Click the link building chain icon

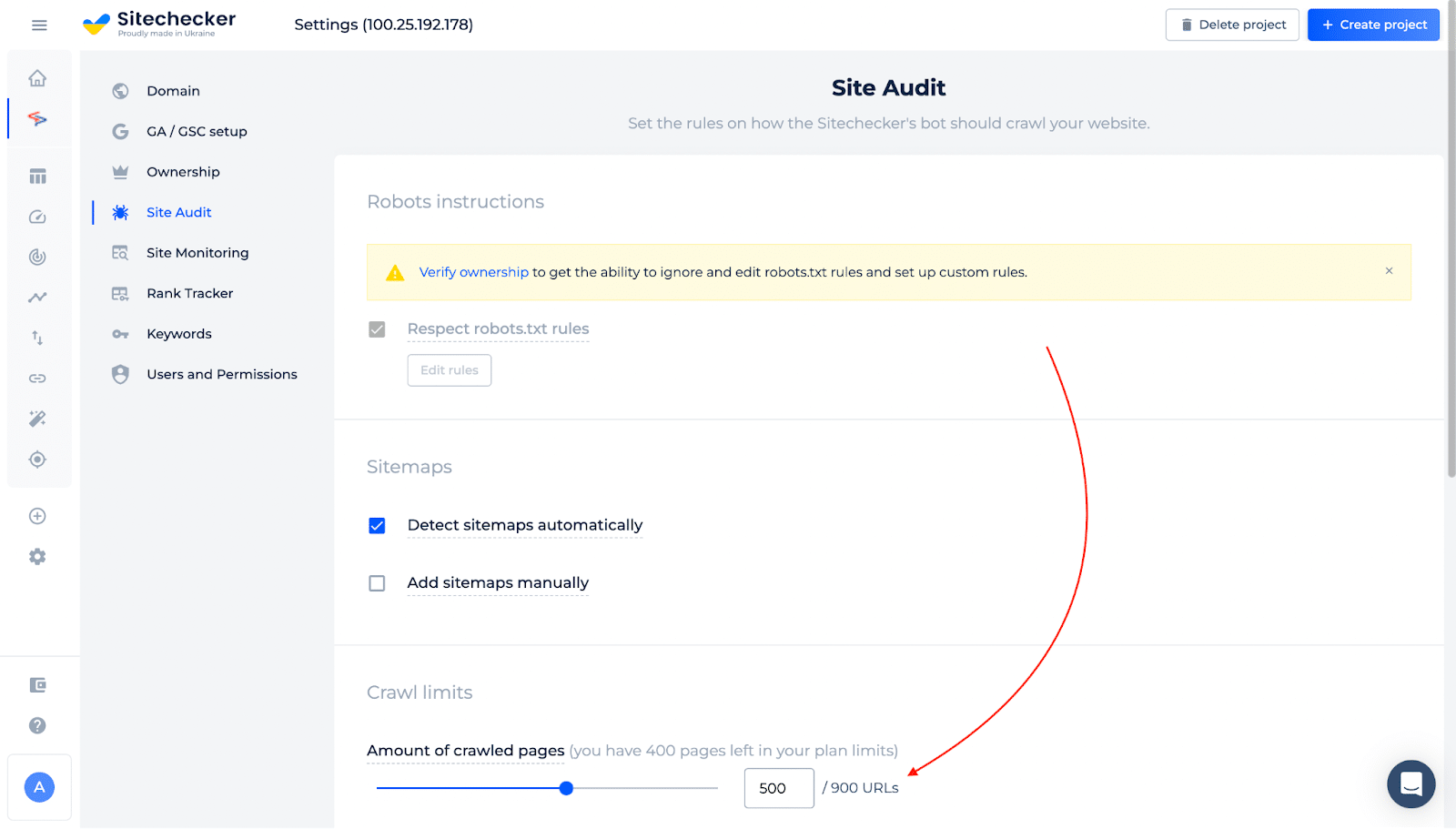[x=38, y=378]
